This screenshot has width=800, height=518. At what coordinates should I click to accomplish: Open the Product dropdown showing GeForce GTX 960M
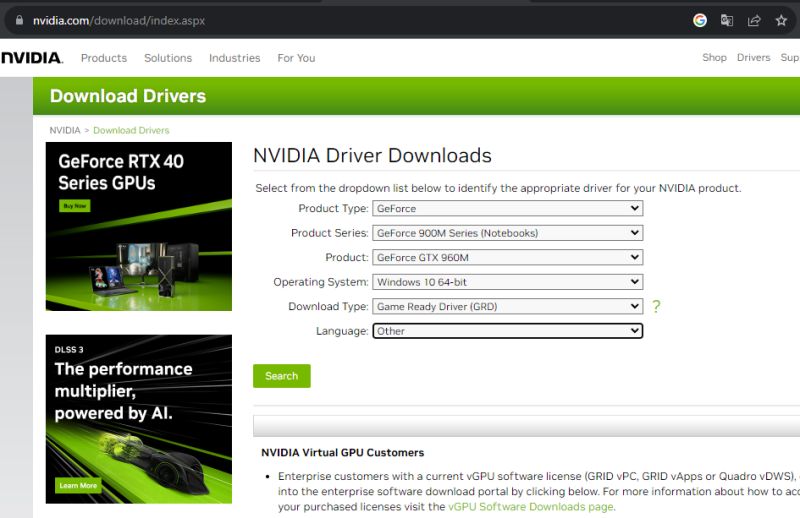tap(508, 257)
